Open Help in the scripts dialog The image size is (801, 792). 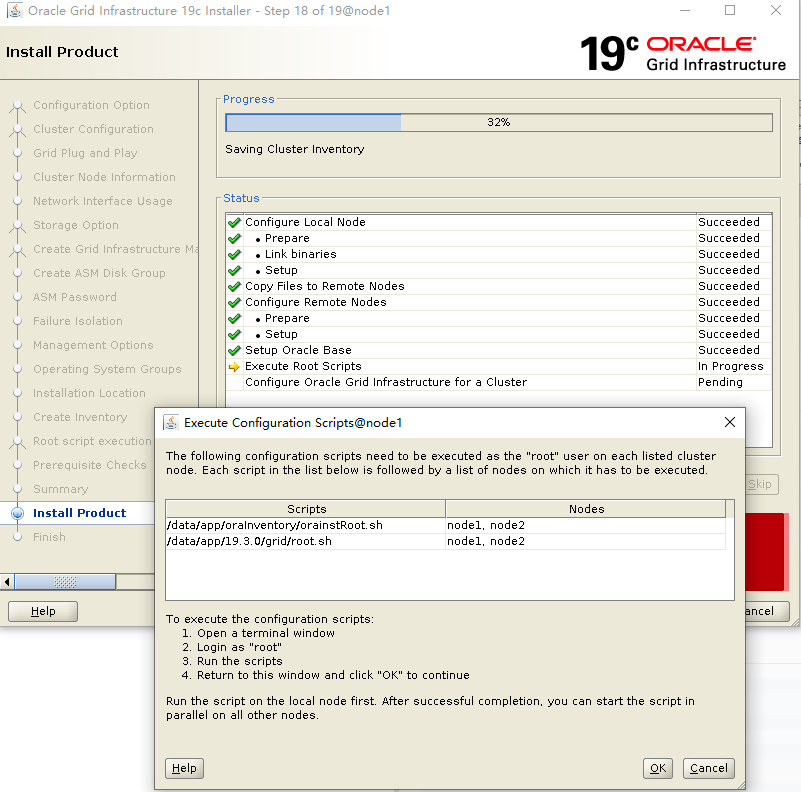[x=184, y=768]
